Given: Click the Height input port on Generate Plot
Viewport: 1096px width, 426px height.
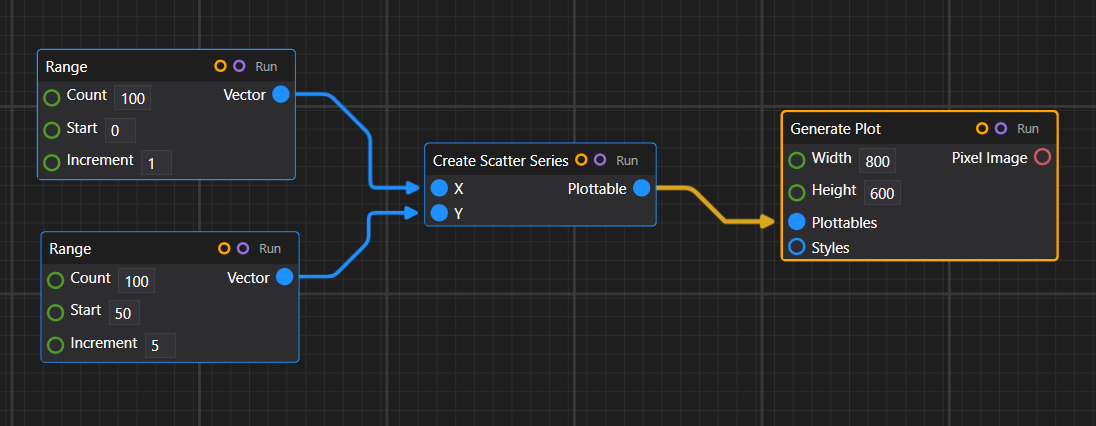Looking at the screenshot, I should coord(797,192).
